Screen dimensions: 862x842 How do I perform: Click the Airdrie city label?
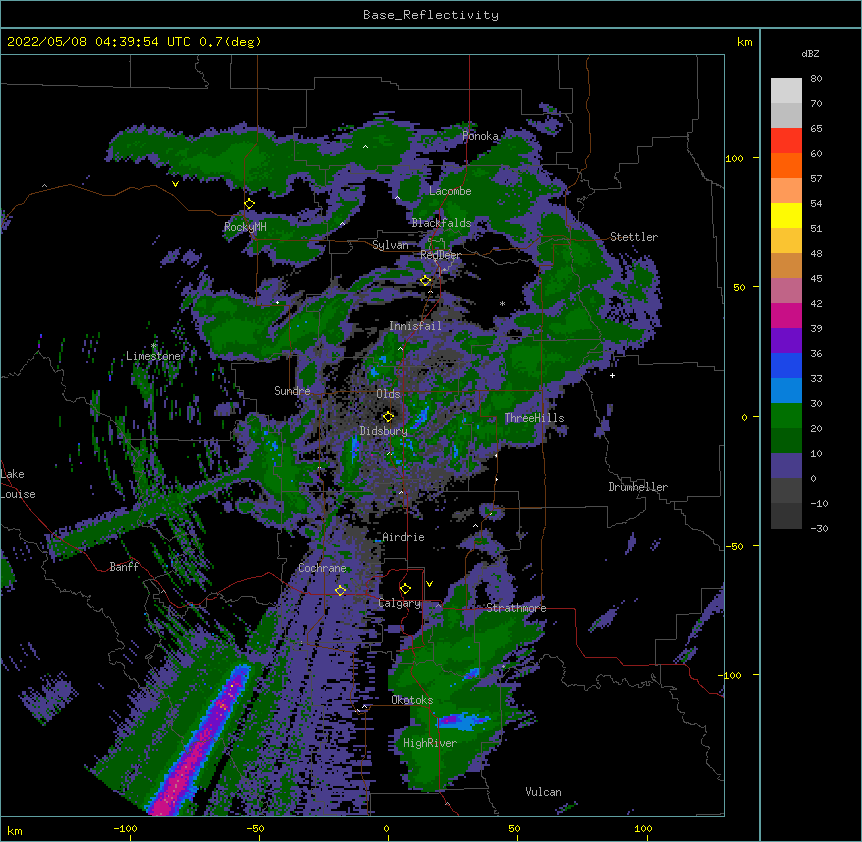point(404,537)
